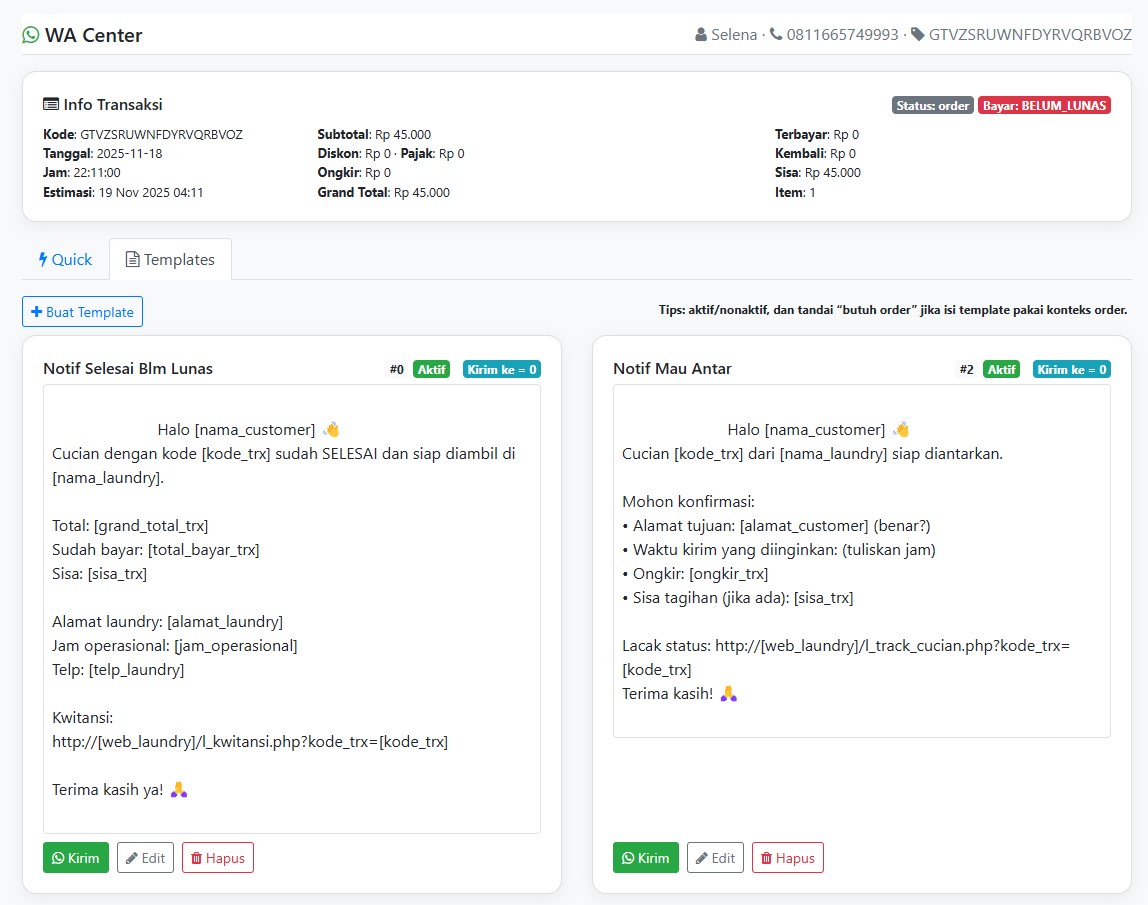Click the user icon next to Selena
This screenshot has height=905, width=1148.
coord(701,35)
